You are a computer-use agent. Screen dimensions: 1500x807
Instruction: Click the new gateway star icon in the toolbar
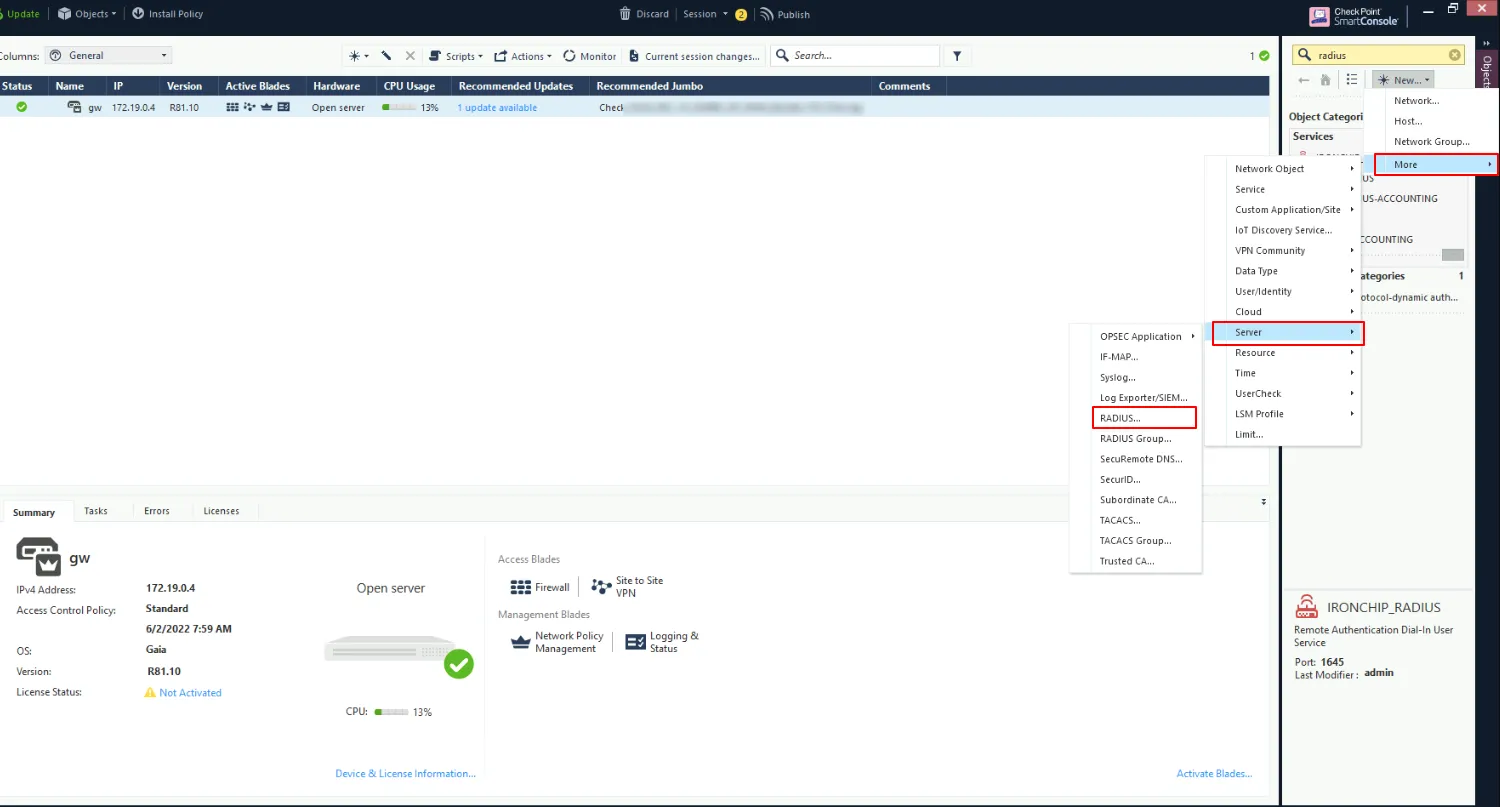tap(358, 56)
